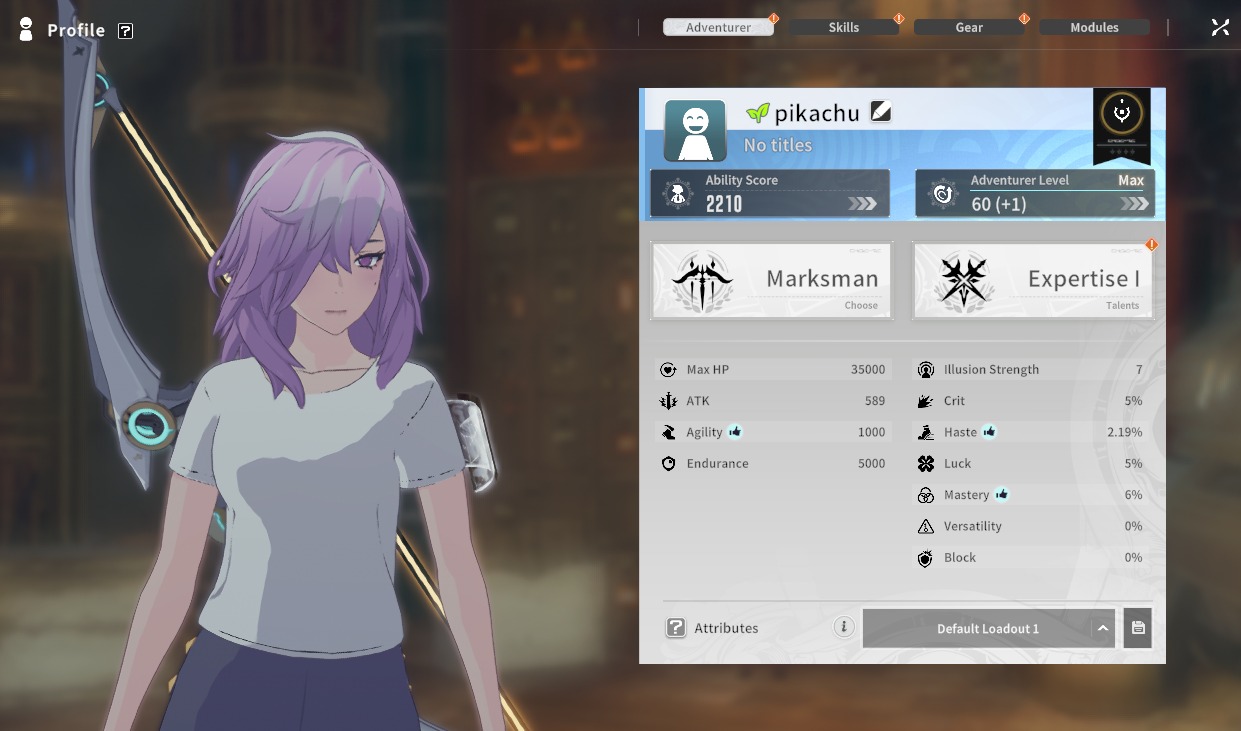Open Expertise I talents card
1241x731 pixels.
point(1033,281)
